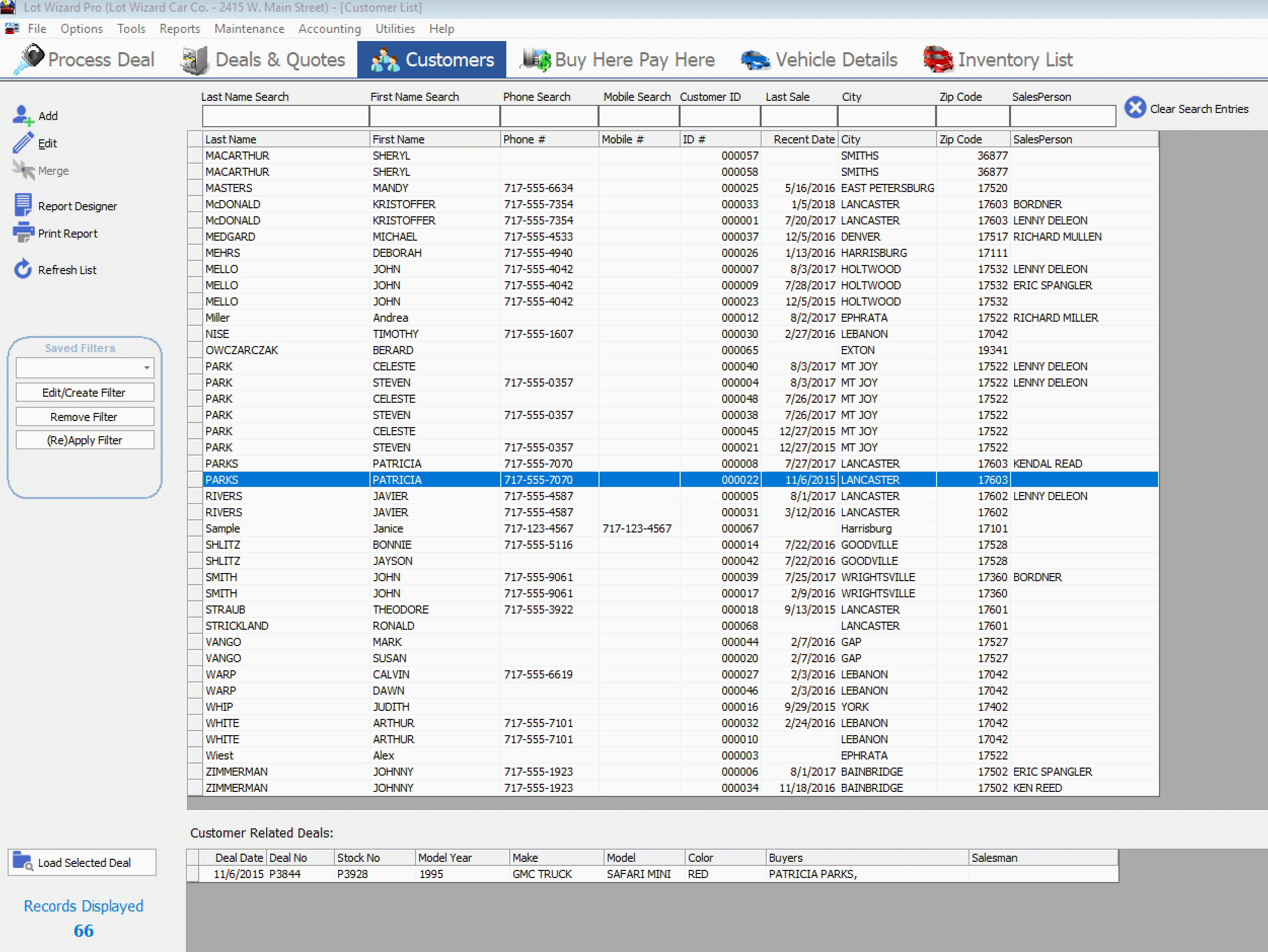Open the Accounting menu
The image size is (1268, 952).
[329, 29]
